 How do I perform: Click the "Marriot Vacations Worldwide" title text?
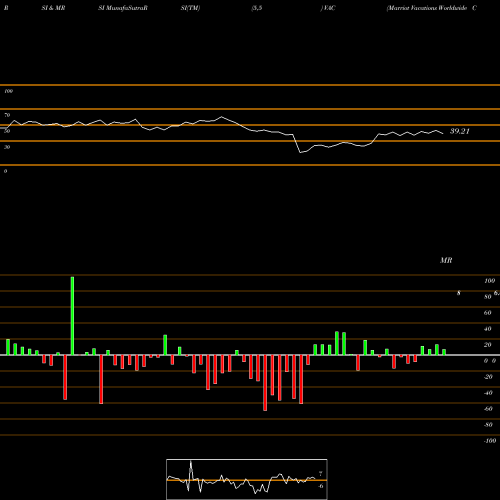[x=427, y=8]
